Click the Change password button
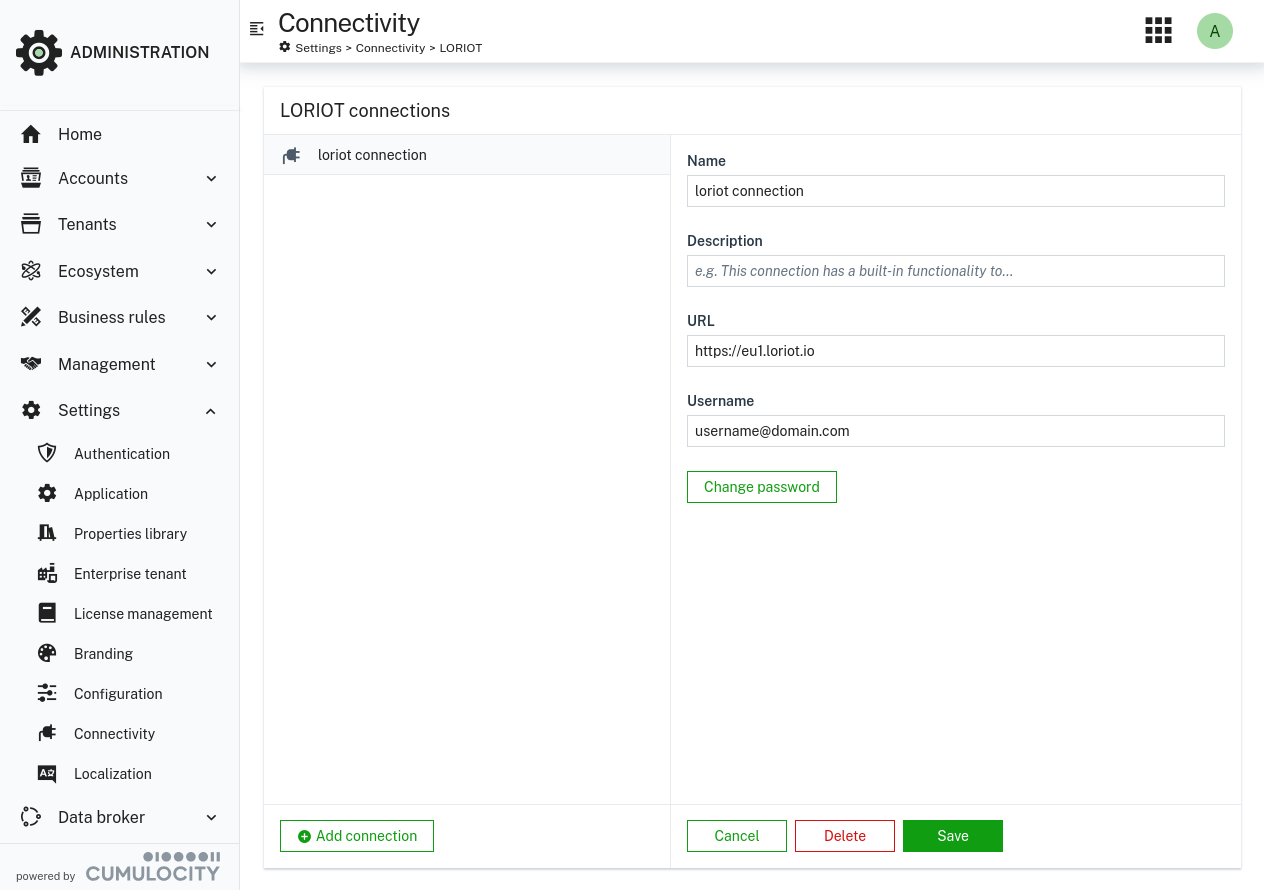The height and width of the screenshot is (890, 1264). [761, 487]
